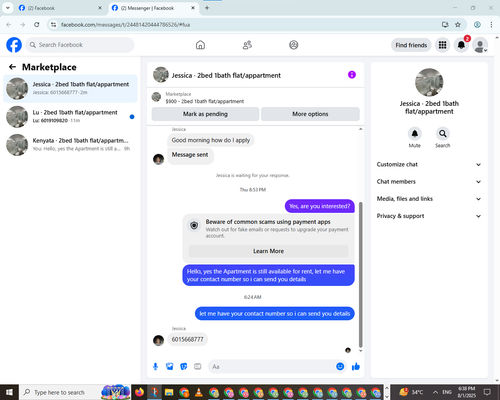Expand Media, files and links section
Image resolution: width=500 pixels, height=400 pixels.
(429, 199)
